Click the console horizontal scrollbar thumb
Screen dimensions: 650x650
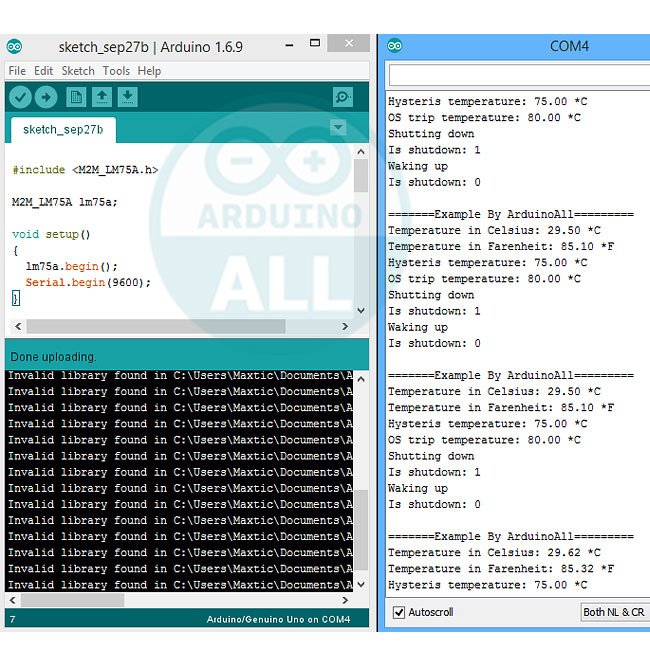pos(72,600)
